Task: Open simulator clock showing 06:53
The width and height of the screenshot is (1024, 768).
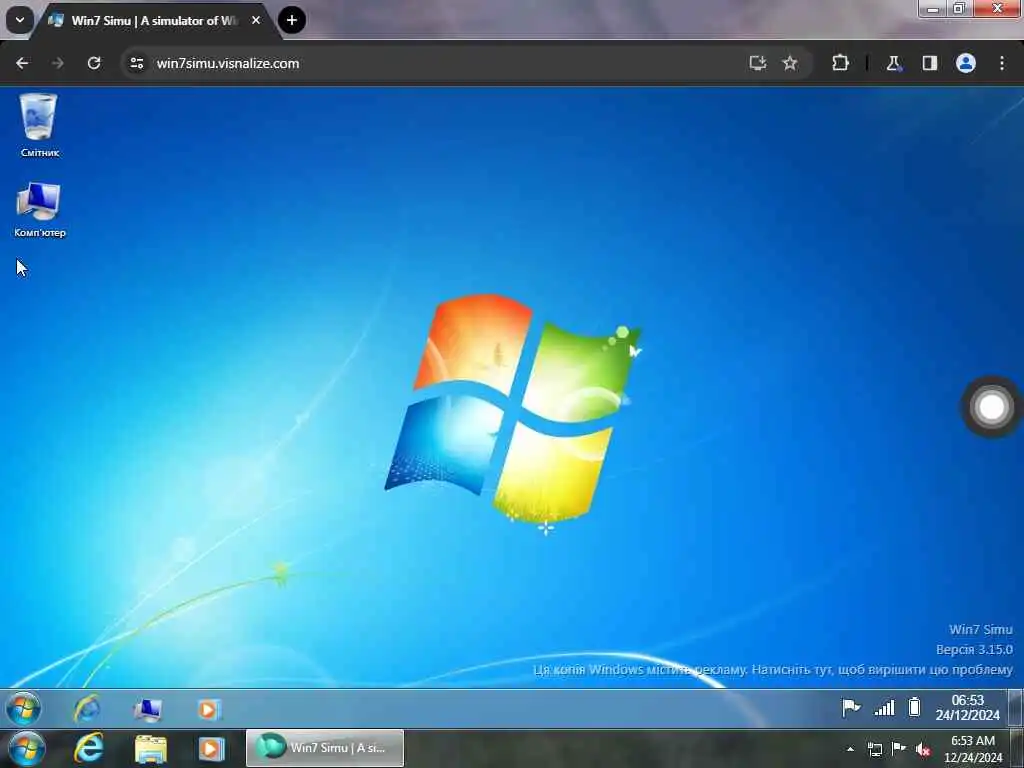Action: pos(967,708)
